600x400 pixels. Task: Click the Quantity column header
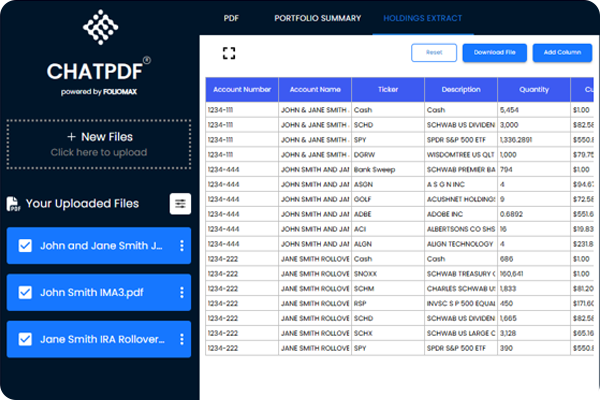(534, 90)
